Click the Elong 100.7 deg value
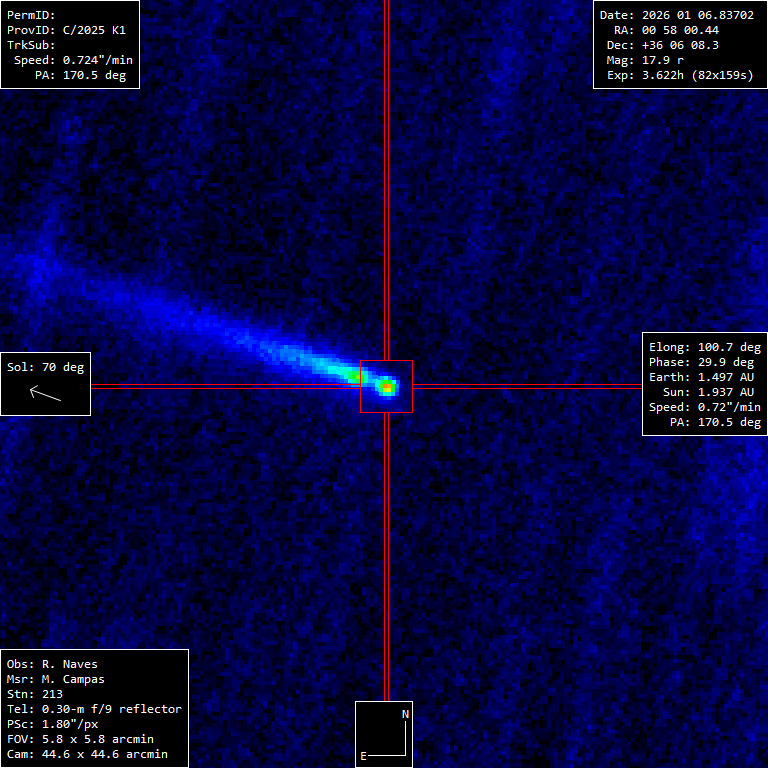The height and width of the screenshot is (768, 768). pos(704,348)
